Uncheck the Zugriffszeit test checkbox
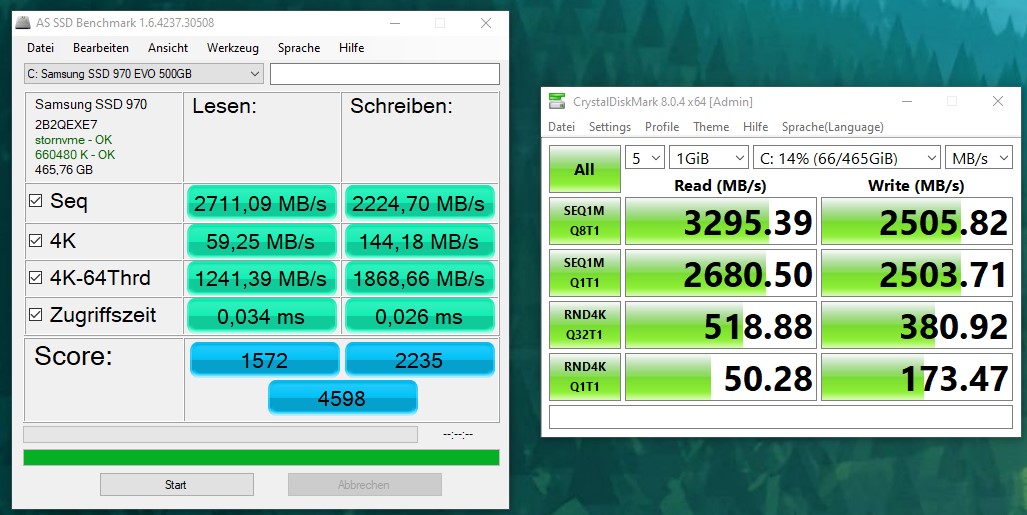The height and width of the screenshot is (515, 1027). coord(36,315)
